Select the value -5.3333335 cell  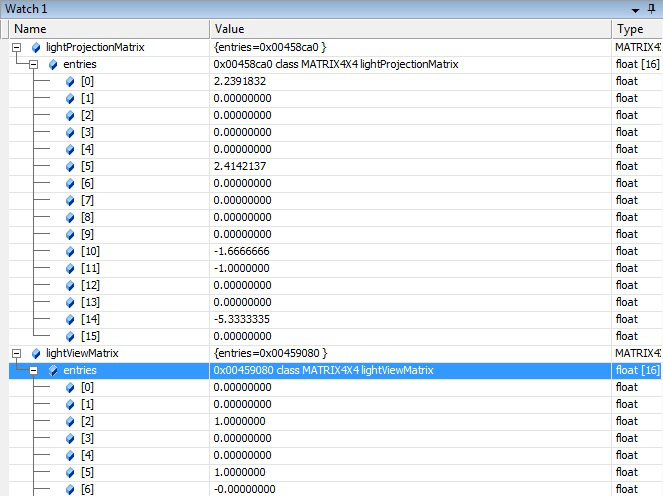pos(410,319)
